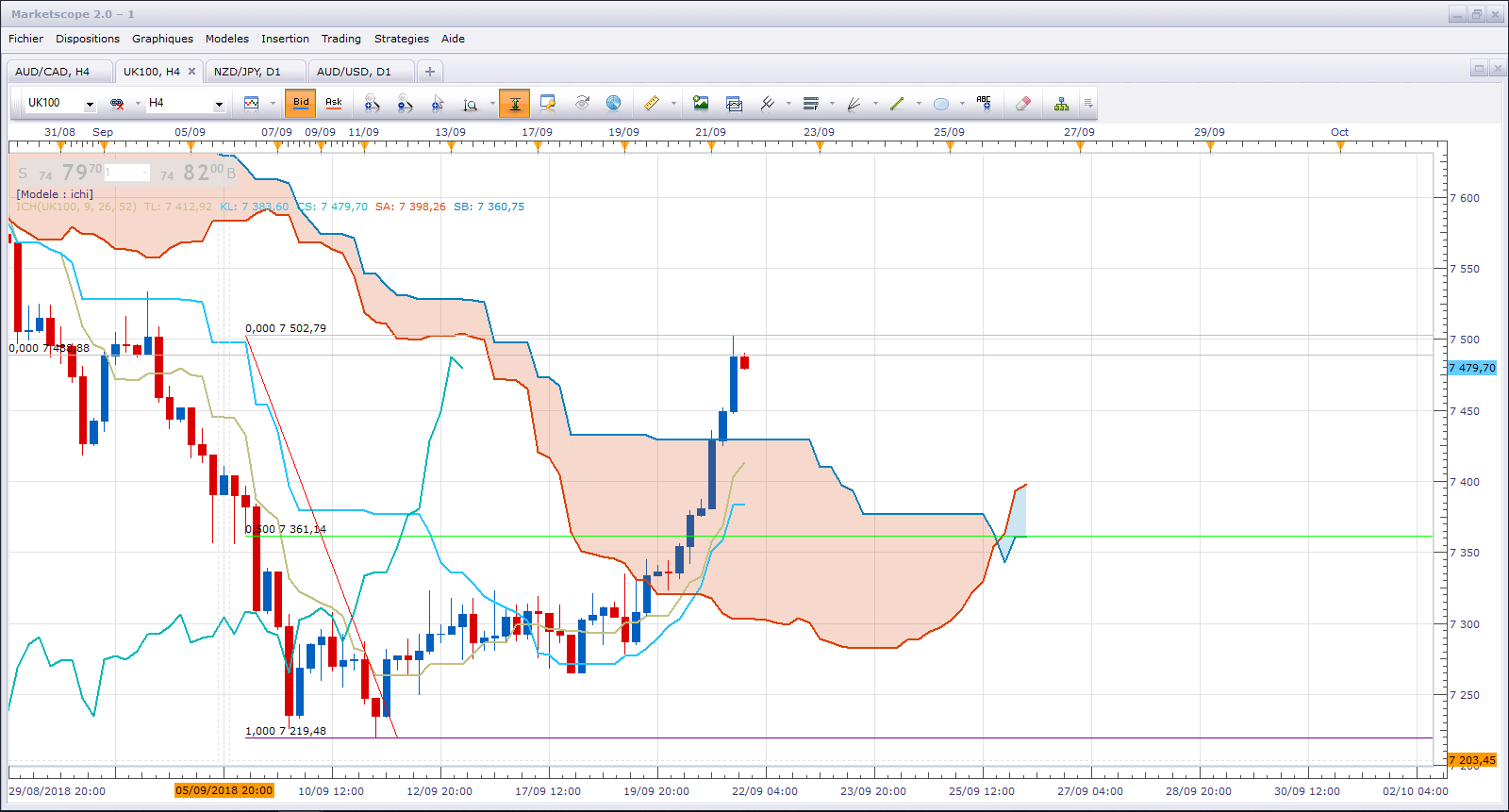Image resolution: width=1509 pixels, height=812 pixels.
Task: Open the H4 timeframe dropdown
Action: (219, 105)
